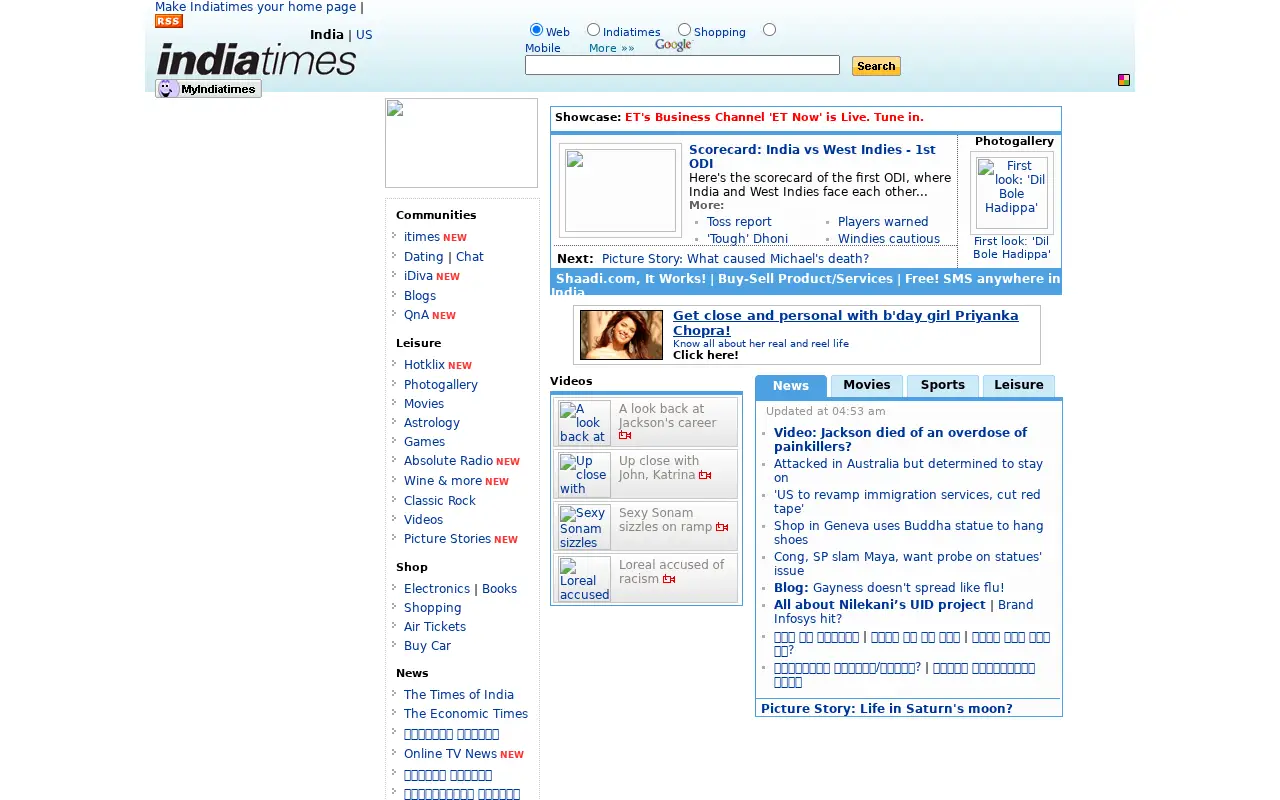Click video camera icon beside Jackson's career
The image size is (1280, 800).
[625, 436]
